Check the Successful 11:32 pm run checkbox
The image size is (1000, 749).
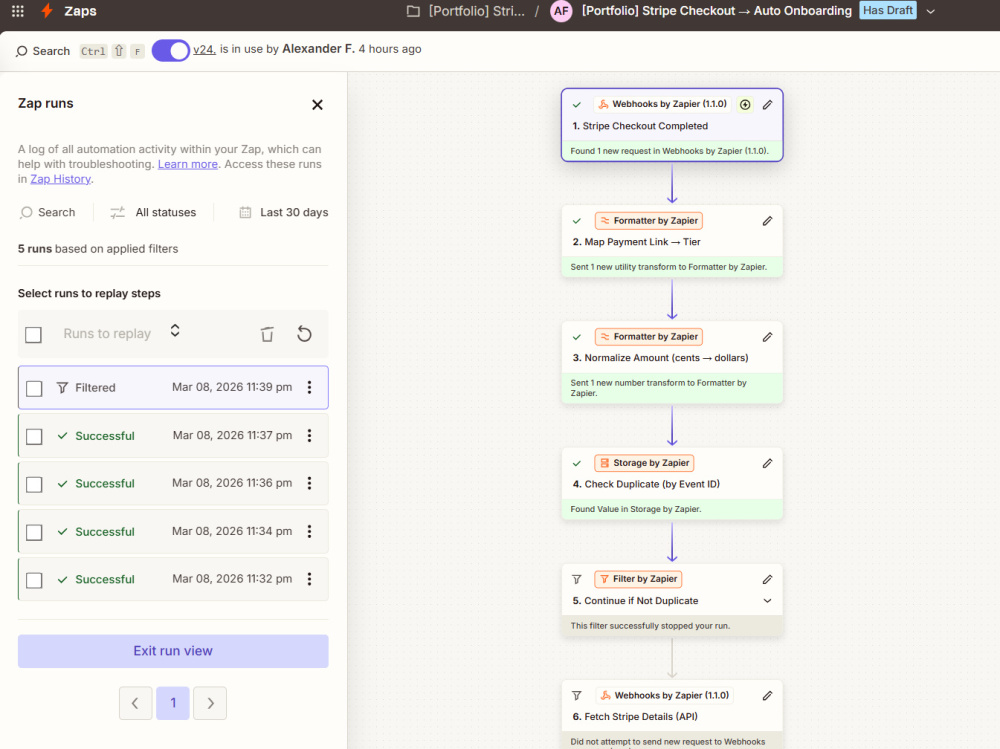click(34, 580)
